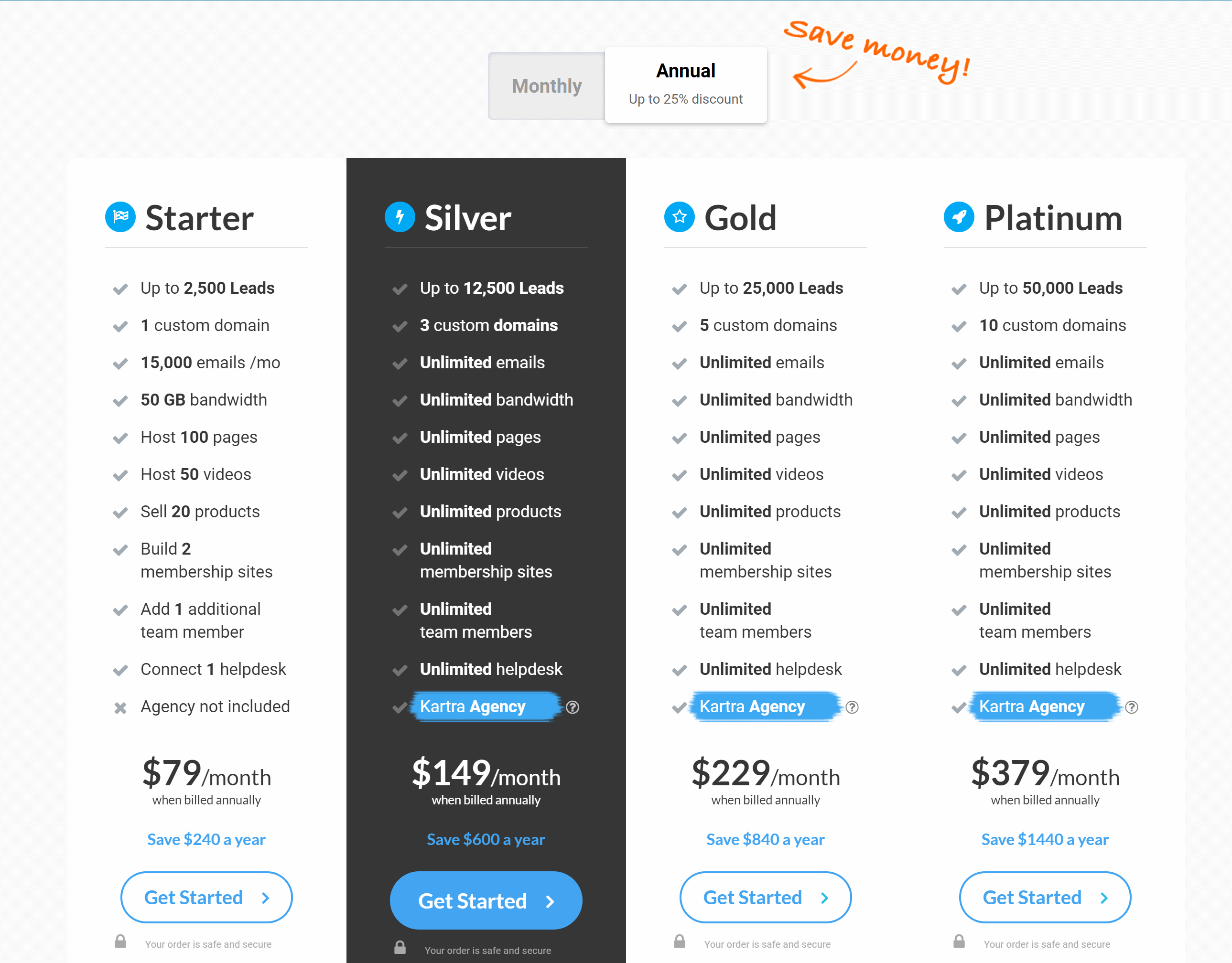The width and height of the screenshot is (1232, 963).
Task: Click the Platinum plan rocket icon
Action: pos(959,217)
